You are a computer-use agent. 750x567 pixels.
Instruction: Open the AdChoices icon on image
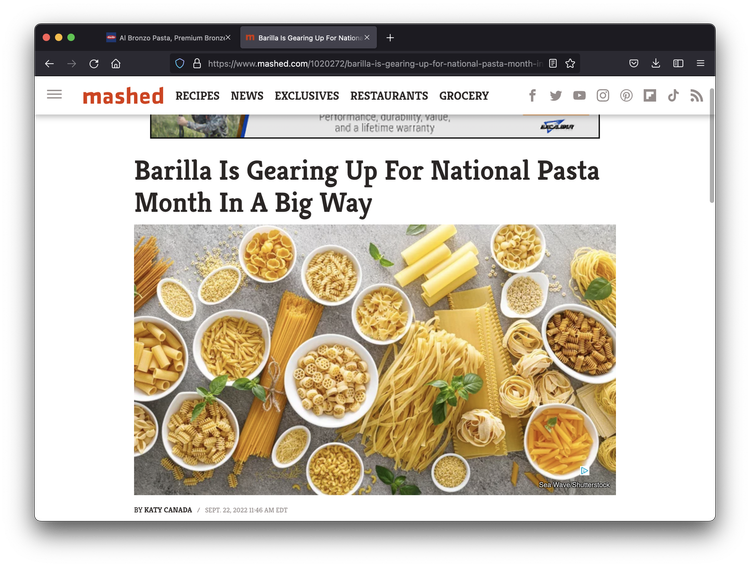[x=584, y=470]
